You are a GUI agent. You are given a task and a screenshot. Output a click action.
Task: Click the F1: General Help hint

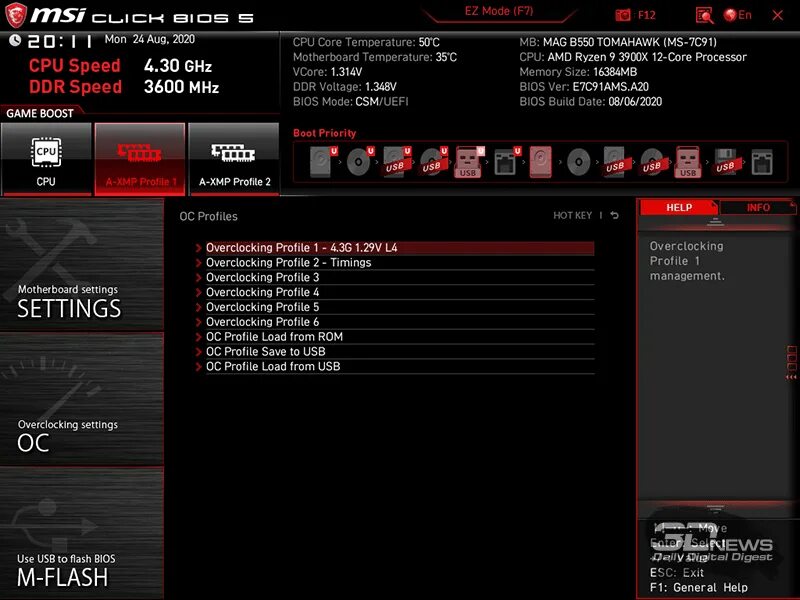[698, 587]
